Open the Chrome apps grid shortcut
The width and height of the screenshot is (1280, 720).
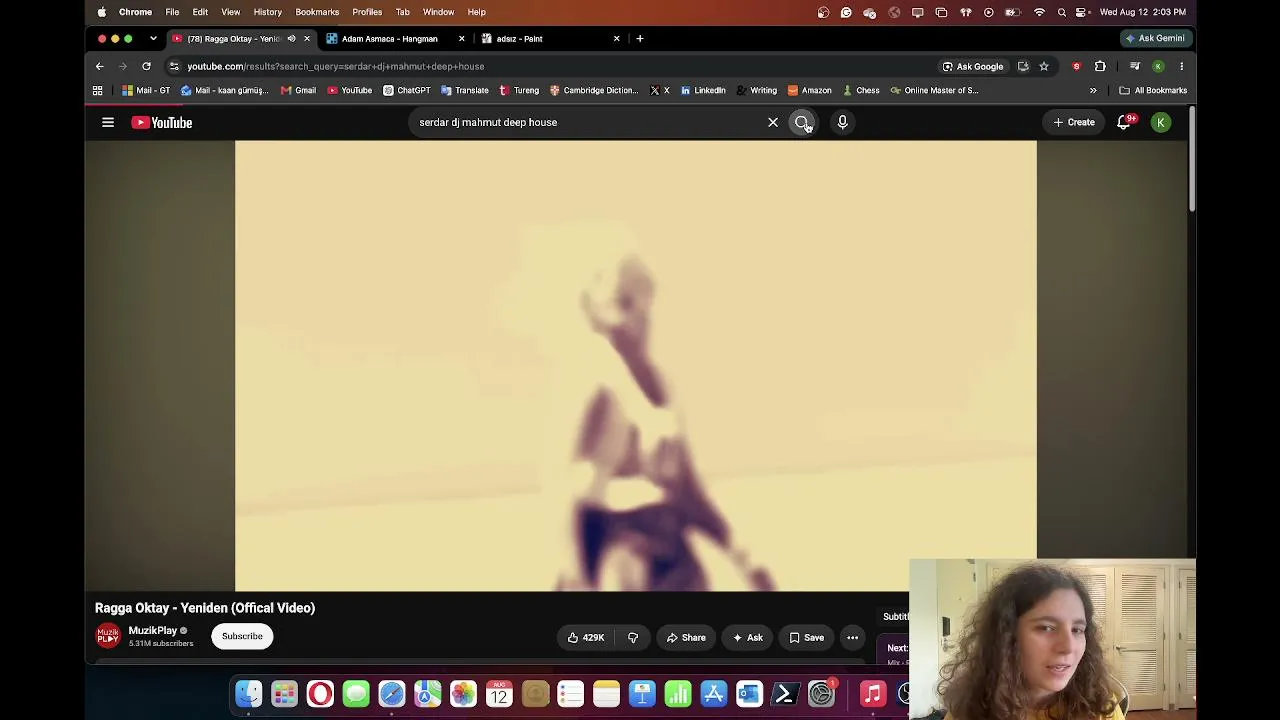[x=97, y=90]
